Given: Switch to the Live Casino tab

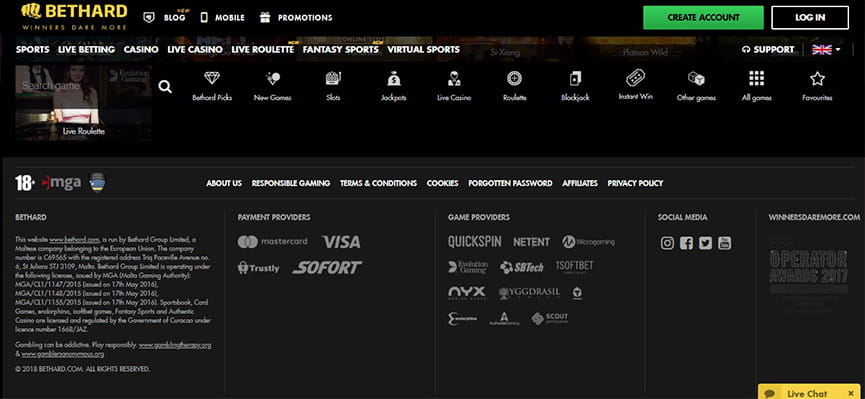Looking at the screenshot, I should point(195,50).
